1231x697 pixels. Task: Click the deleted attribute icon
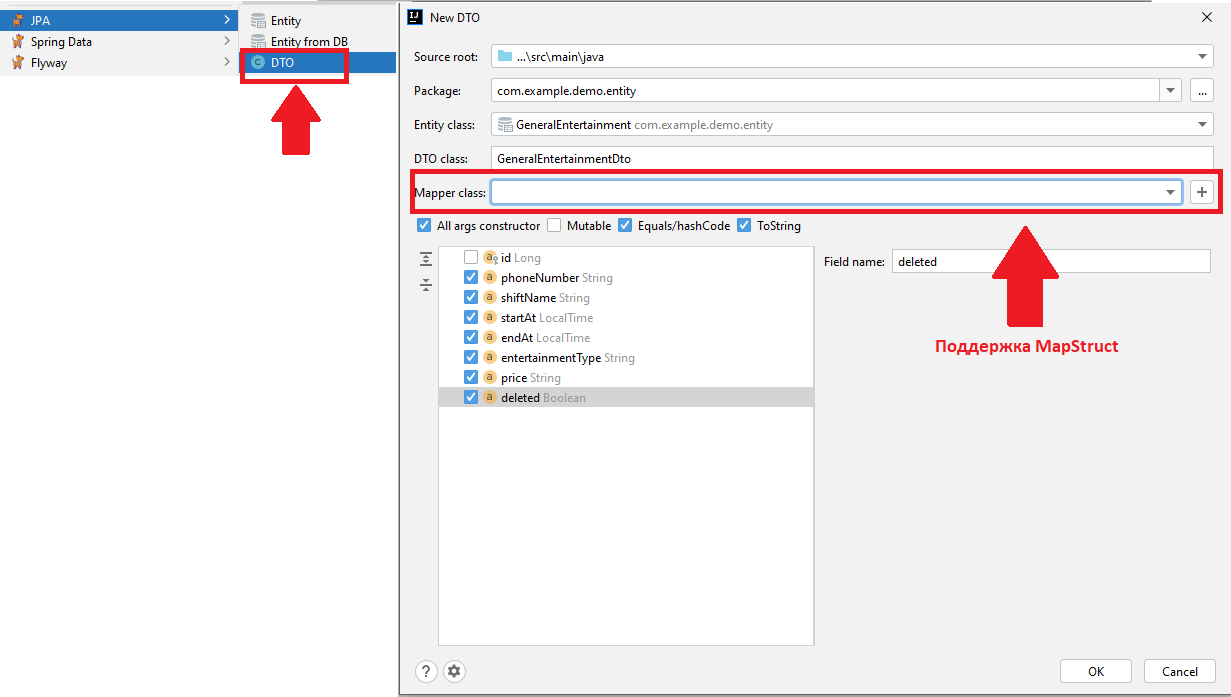point(490,398)
